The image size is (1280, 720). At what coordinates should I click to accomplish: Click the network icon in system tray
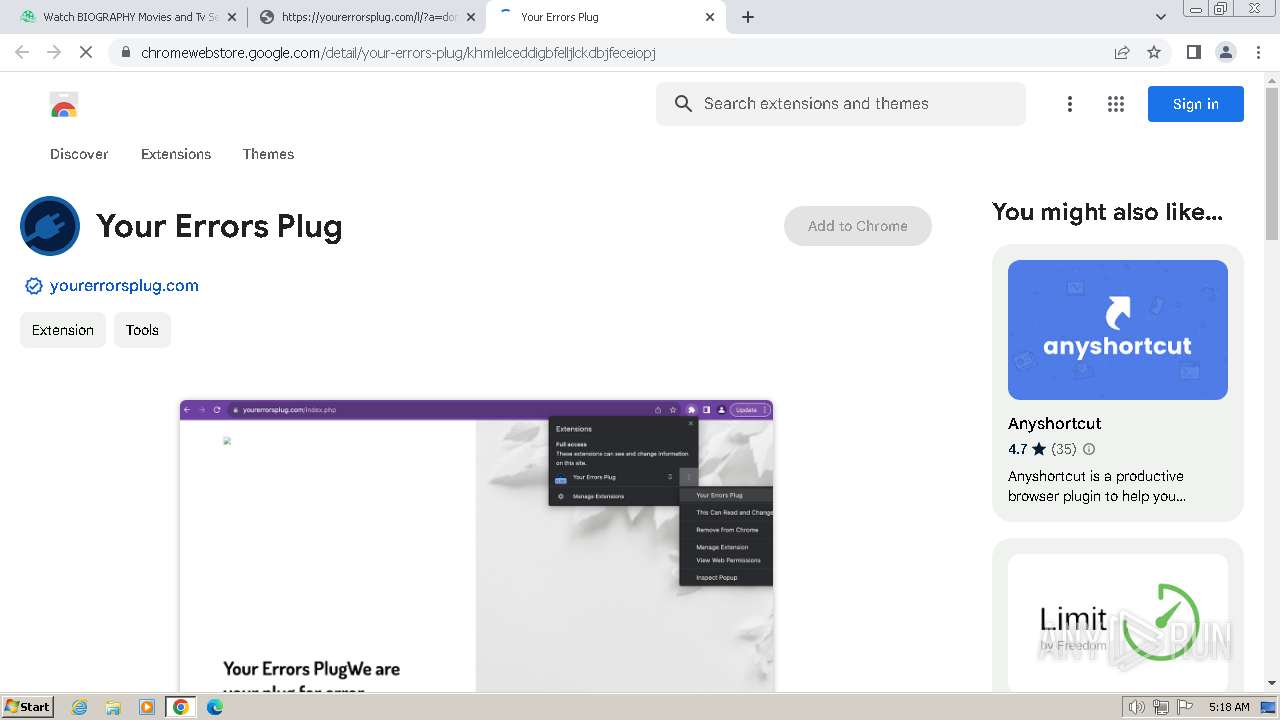pos(1161,707)
